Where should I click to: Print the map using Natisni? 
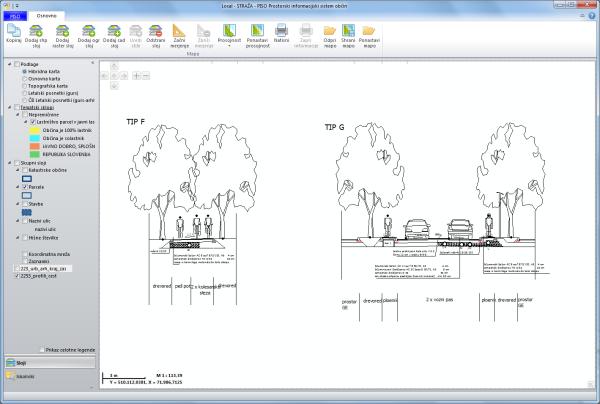pyautogui.click(x=281, y=34)
